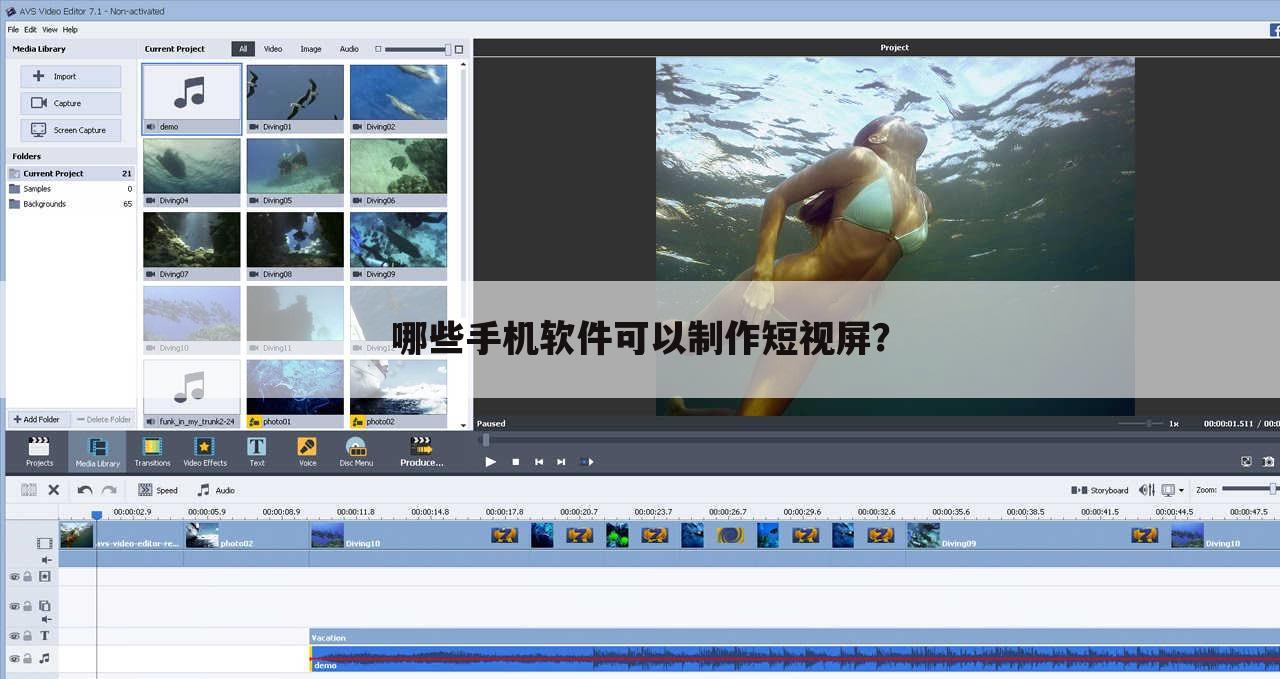Click the Screen Capture button
Viewport: 1280px width, 679px height.
71,130
